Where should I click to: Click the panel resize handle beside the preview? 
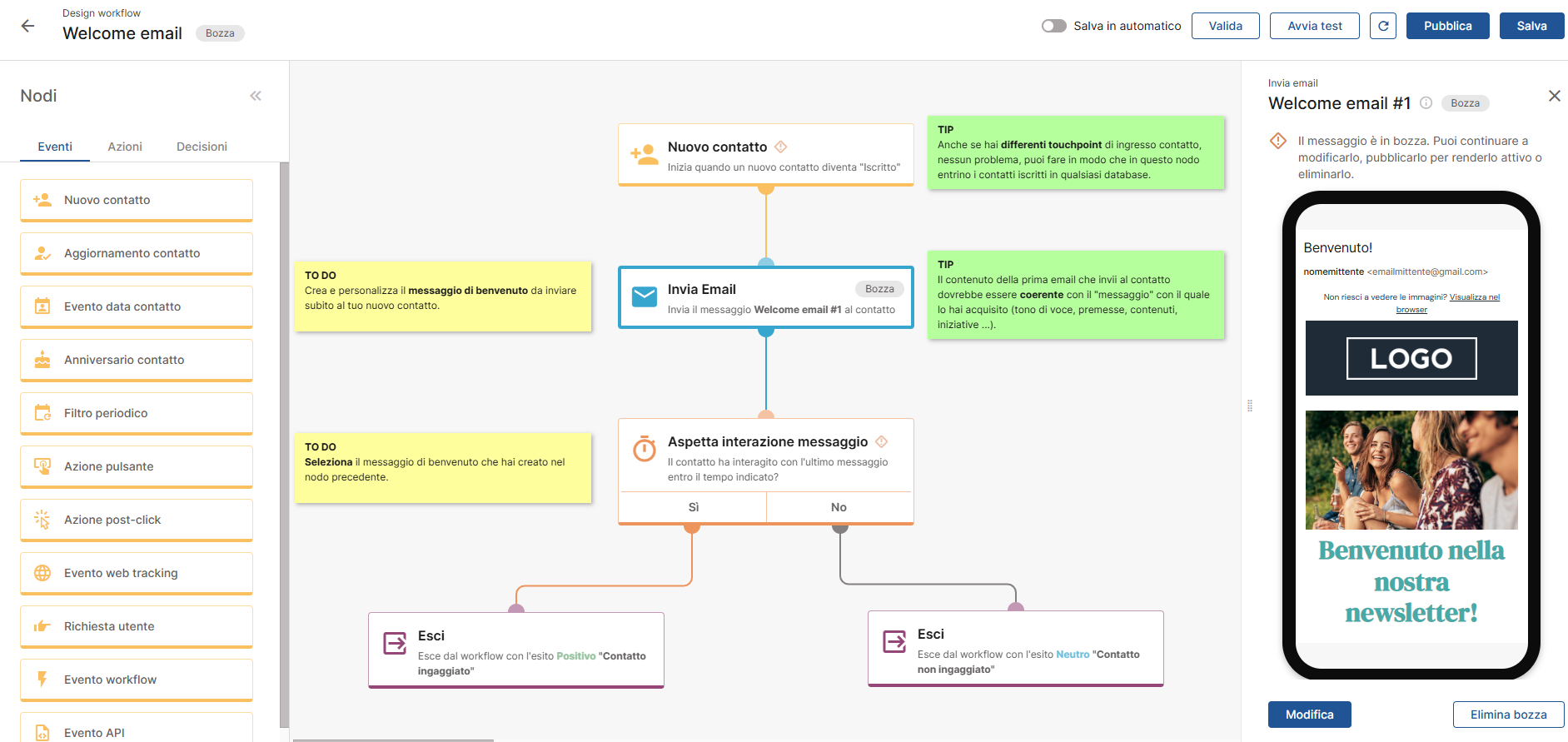click(1249, 406)
